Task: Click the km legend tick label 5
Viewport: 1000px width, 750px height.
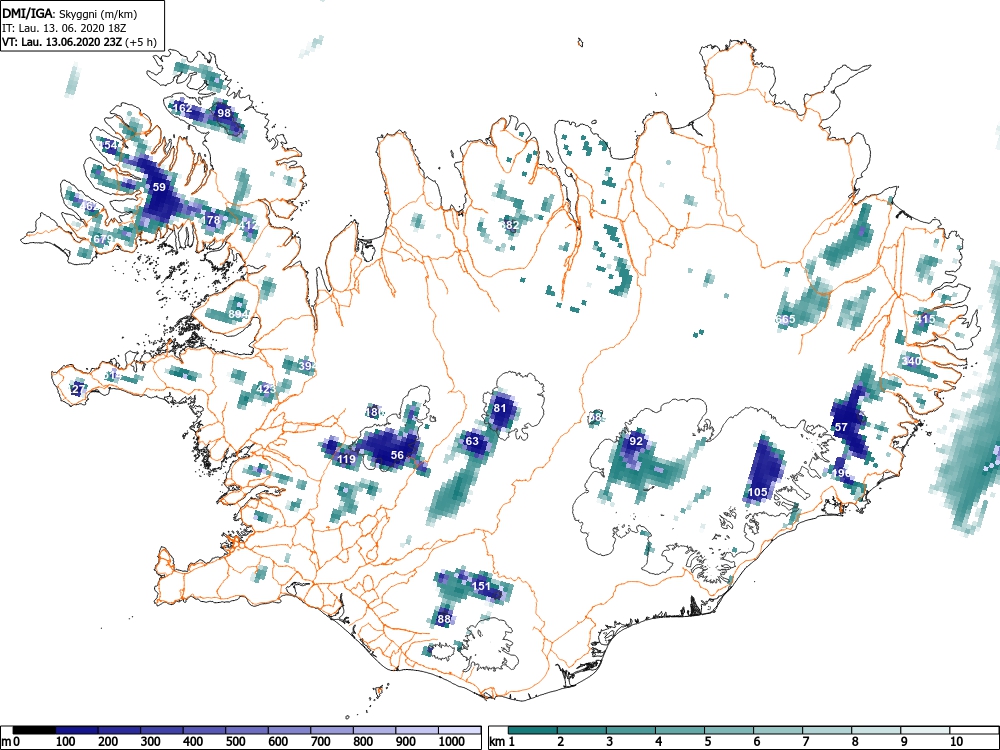Action: (x=708, y=742)
